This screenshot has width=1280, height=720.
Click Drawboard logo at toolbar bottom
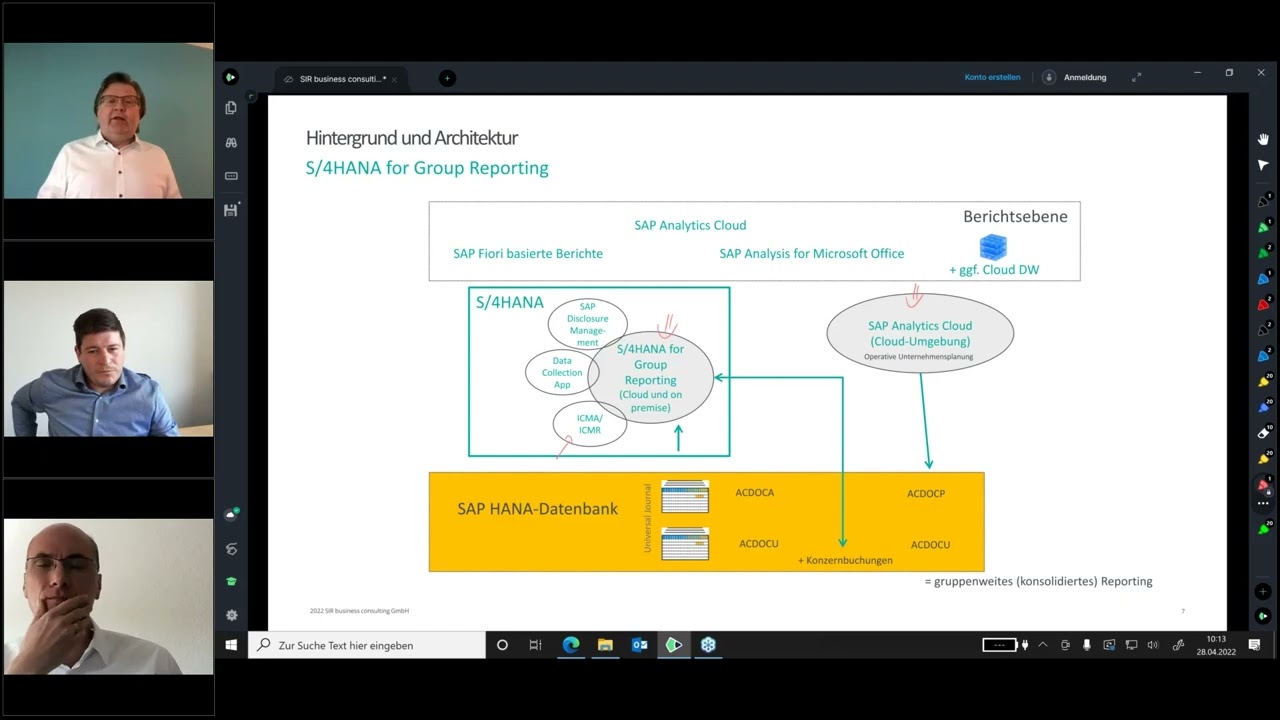[x=1263, y=617]
